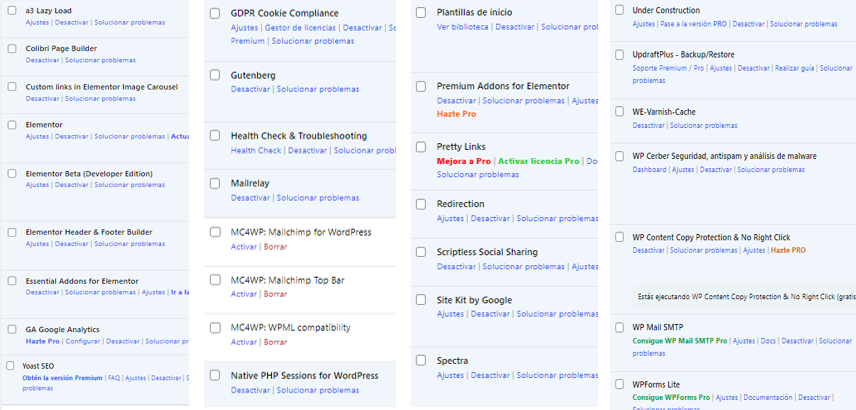
Task: Deactivate Scriptless Social Sharing
Action: click(x=456, y=267)
